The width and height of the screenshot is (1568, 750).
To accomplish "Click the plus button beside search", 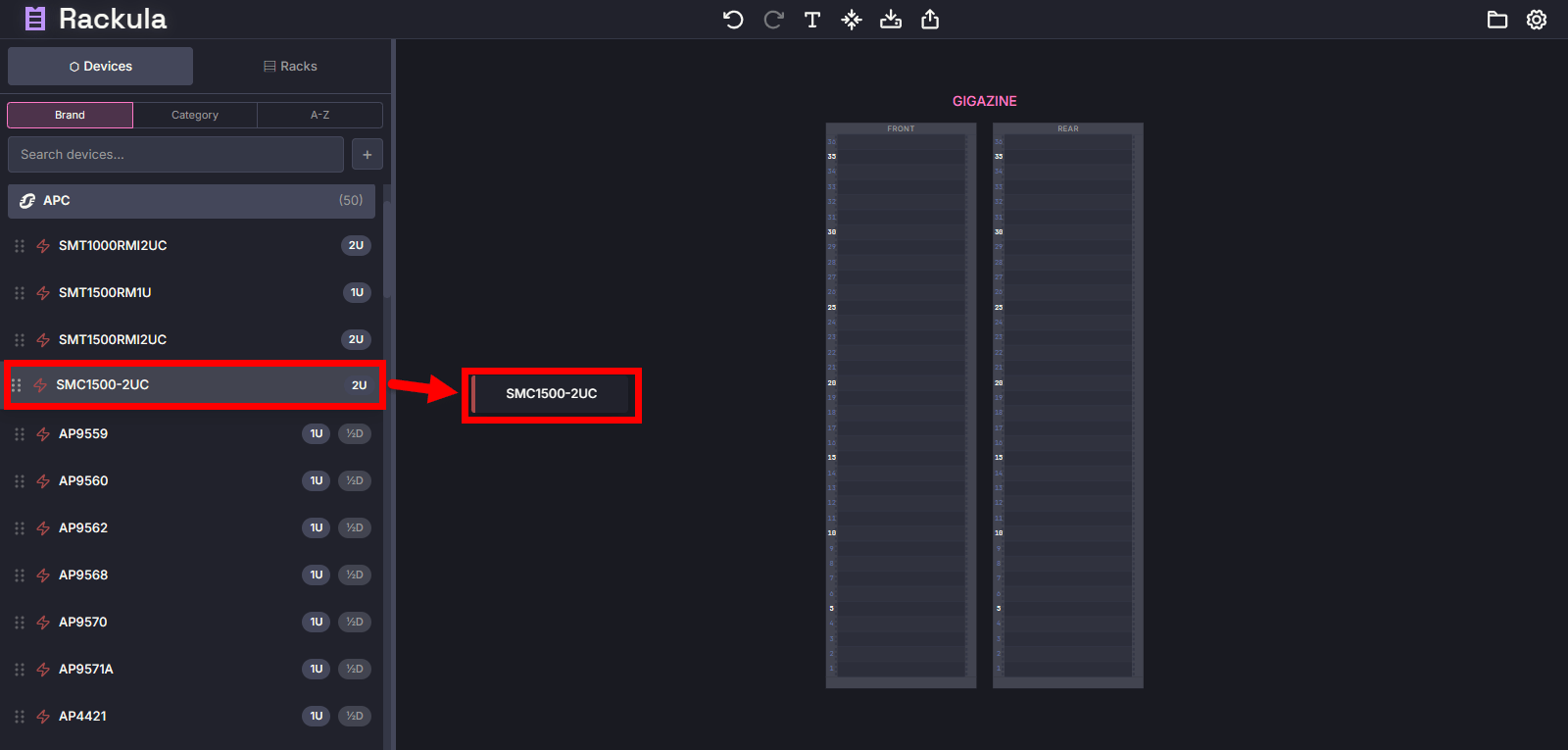I will [367, 154].
